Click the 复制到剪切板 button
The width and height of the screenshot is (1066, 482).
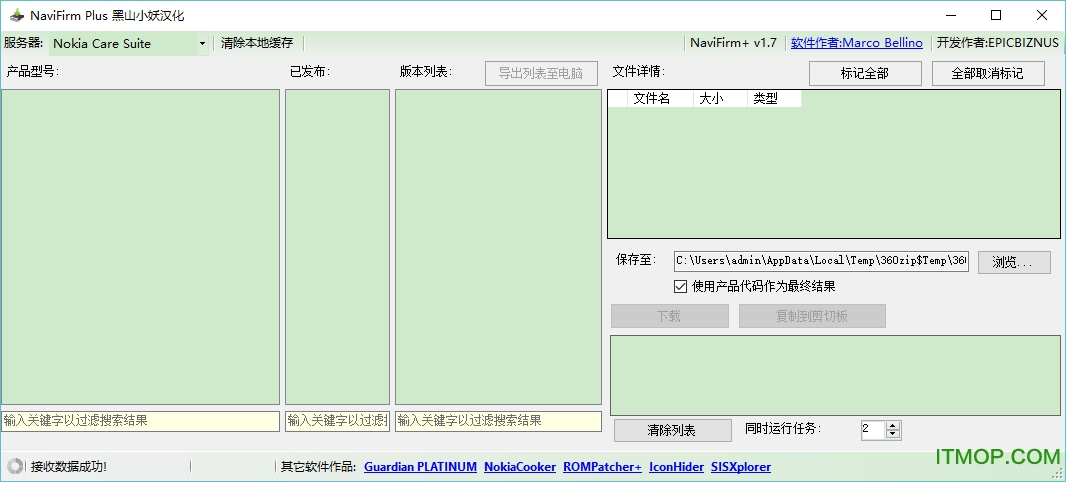812,316
